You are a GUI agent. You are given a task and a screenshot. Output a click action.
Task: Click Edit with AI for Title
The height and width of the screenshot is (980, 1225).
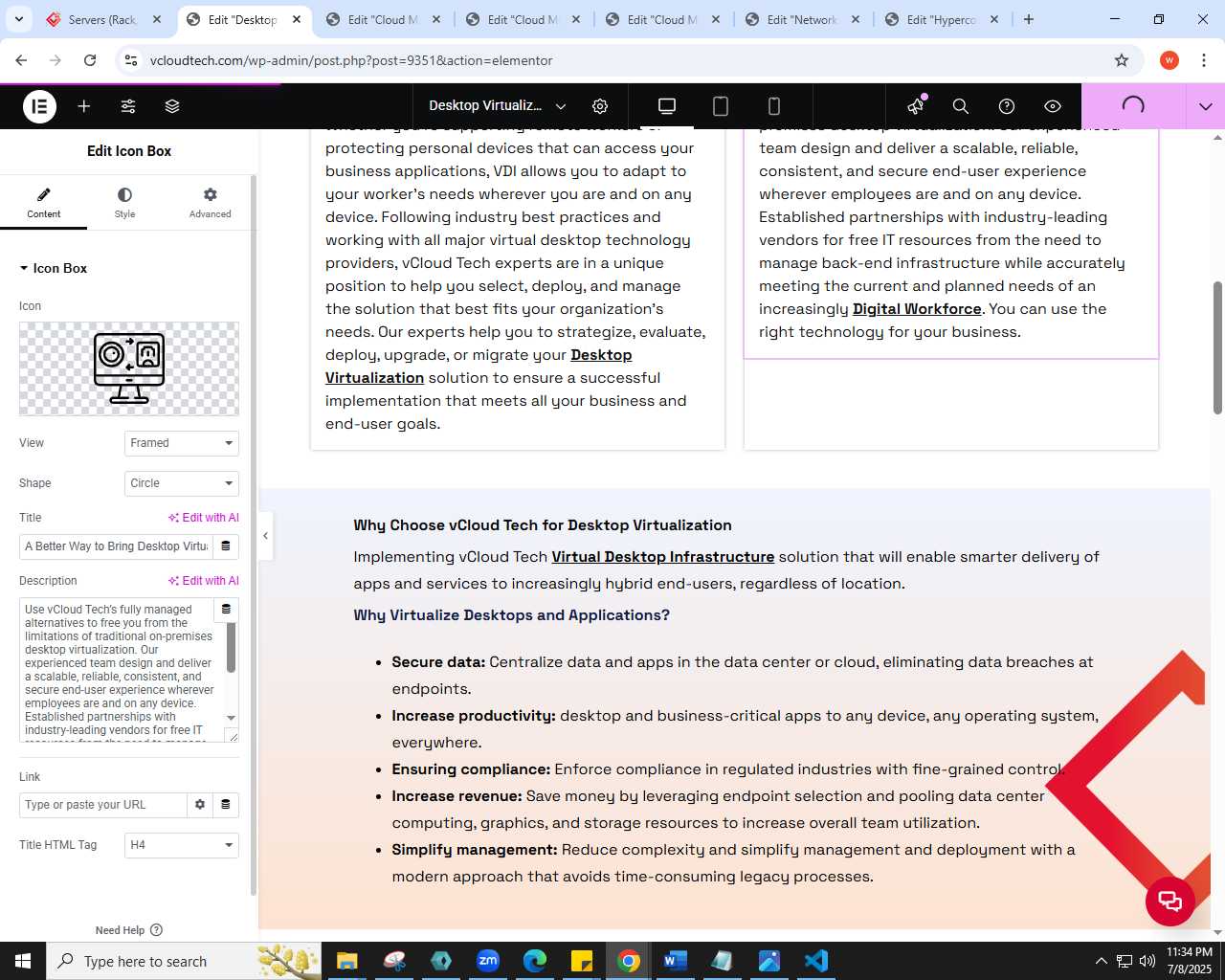204,518
